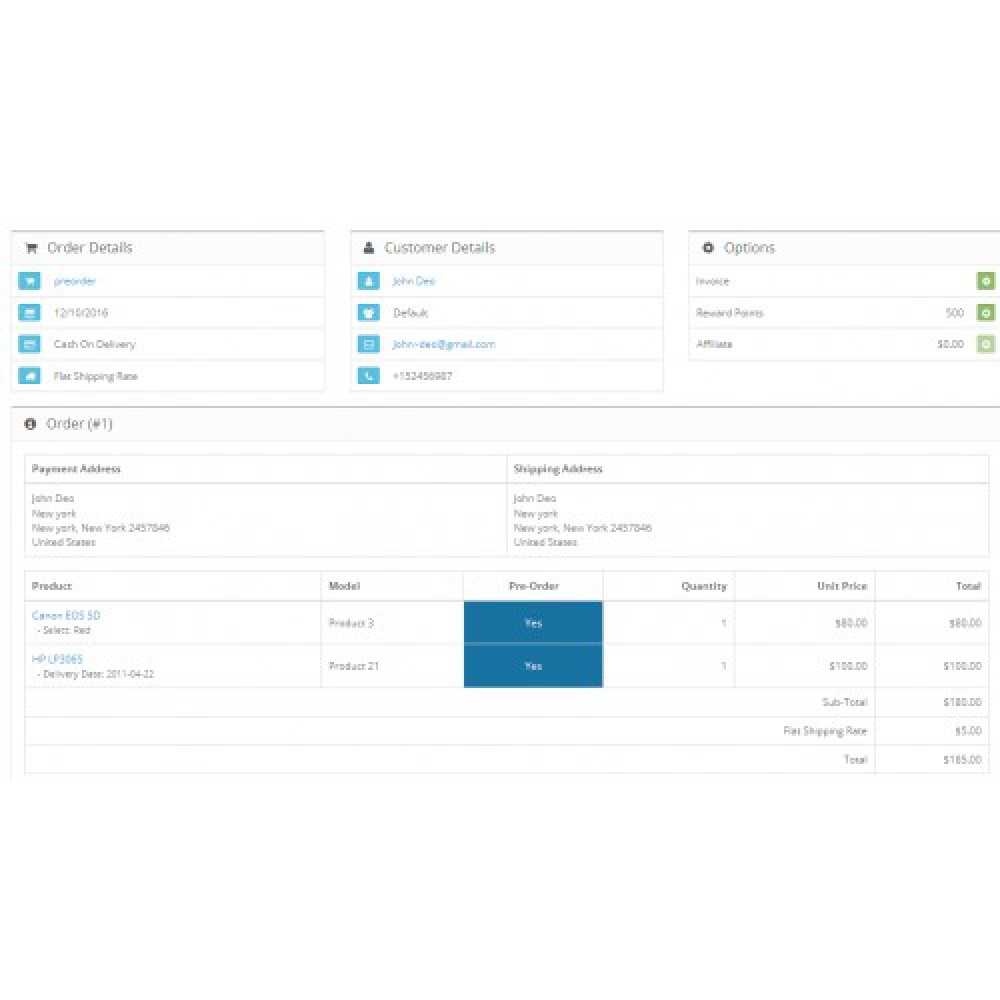Screen dimensions: 1000x1000
Task: Open the HP LP3065 product link
Action: (57, 659)
